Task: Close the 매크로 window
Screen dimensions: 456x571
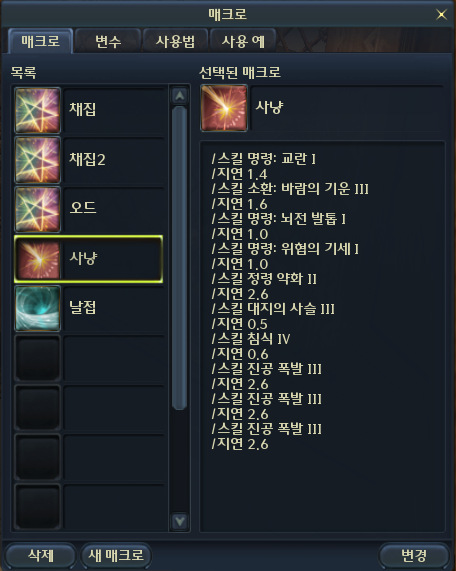Action: [x=441, y=14]
